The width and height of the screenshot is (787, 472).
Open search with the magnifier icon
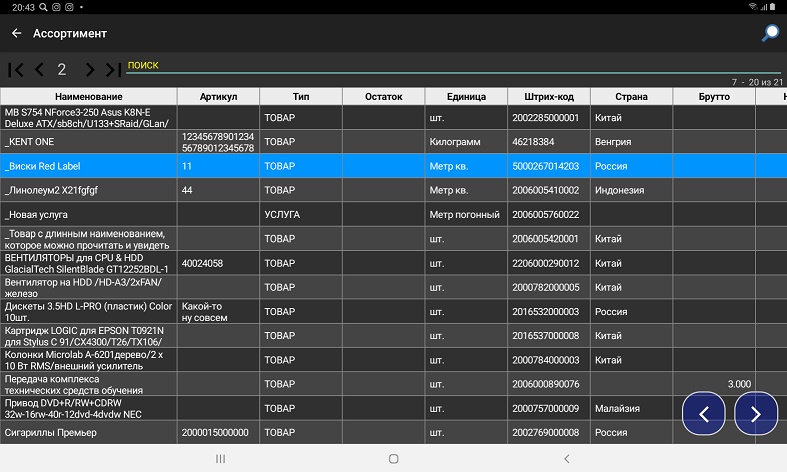770,33
